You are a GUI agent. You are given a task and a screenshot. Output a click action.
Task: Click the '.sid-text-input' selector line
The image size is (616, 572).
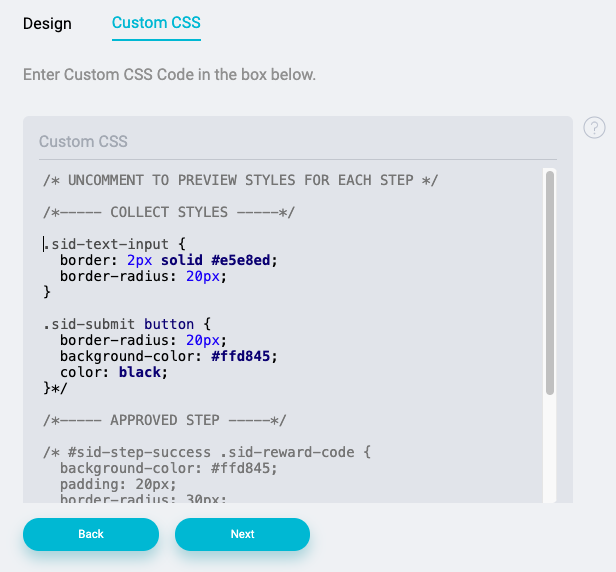pyautogui.click(x=114, y=244)
